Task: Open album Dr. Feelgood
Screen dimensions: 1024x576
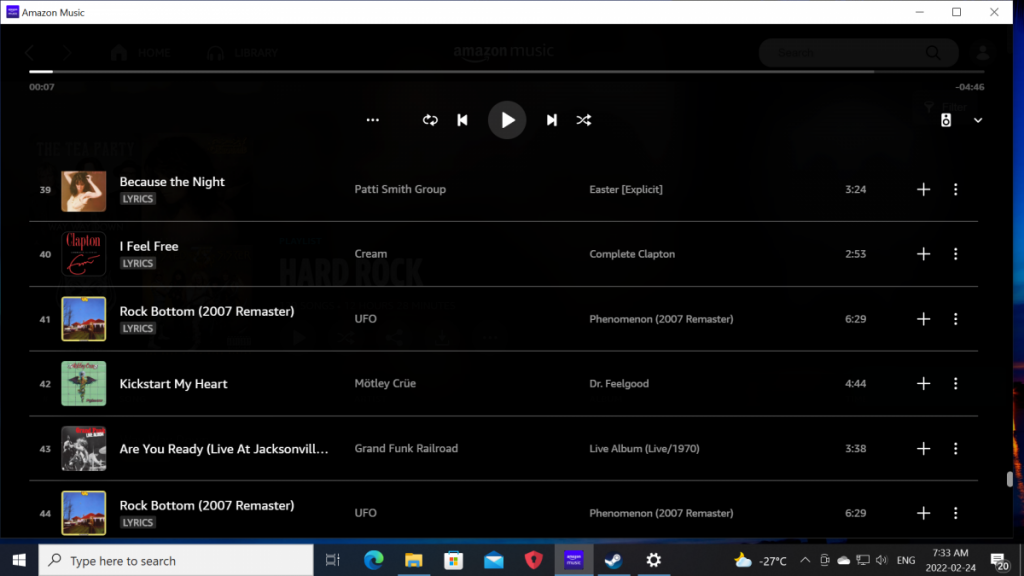Action: click(619, 383)
